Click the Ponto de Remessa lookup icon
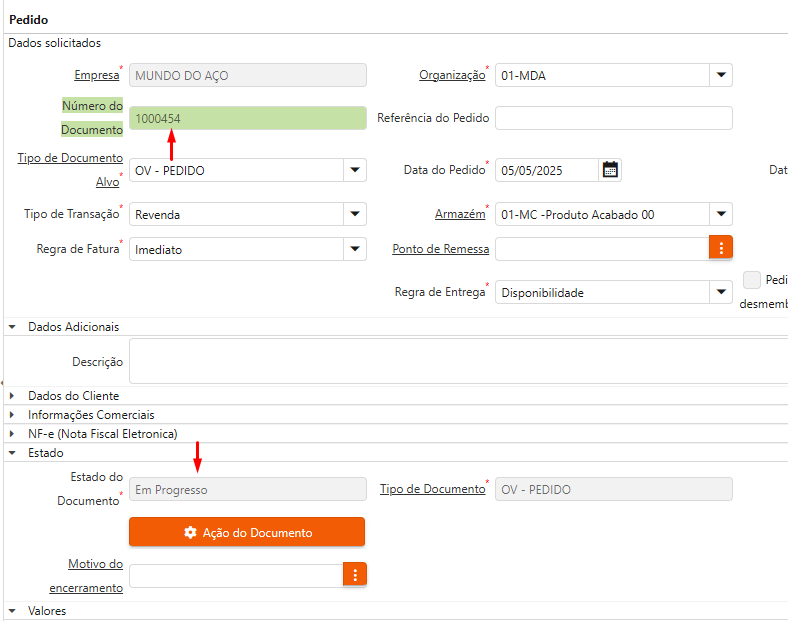788x621 pixels. 721,248
